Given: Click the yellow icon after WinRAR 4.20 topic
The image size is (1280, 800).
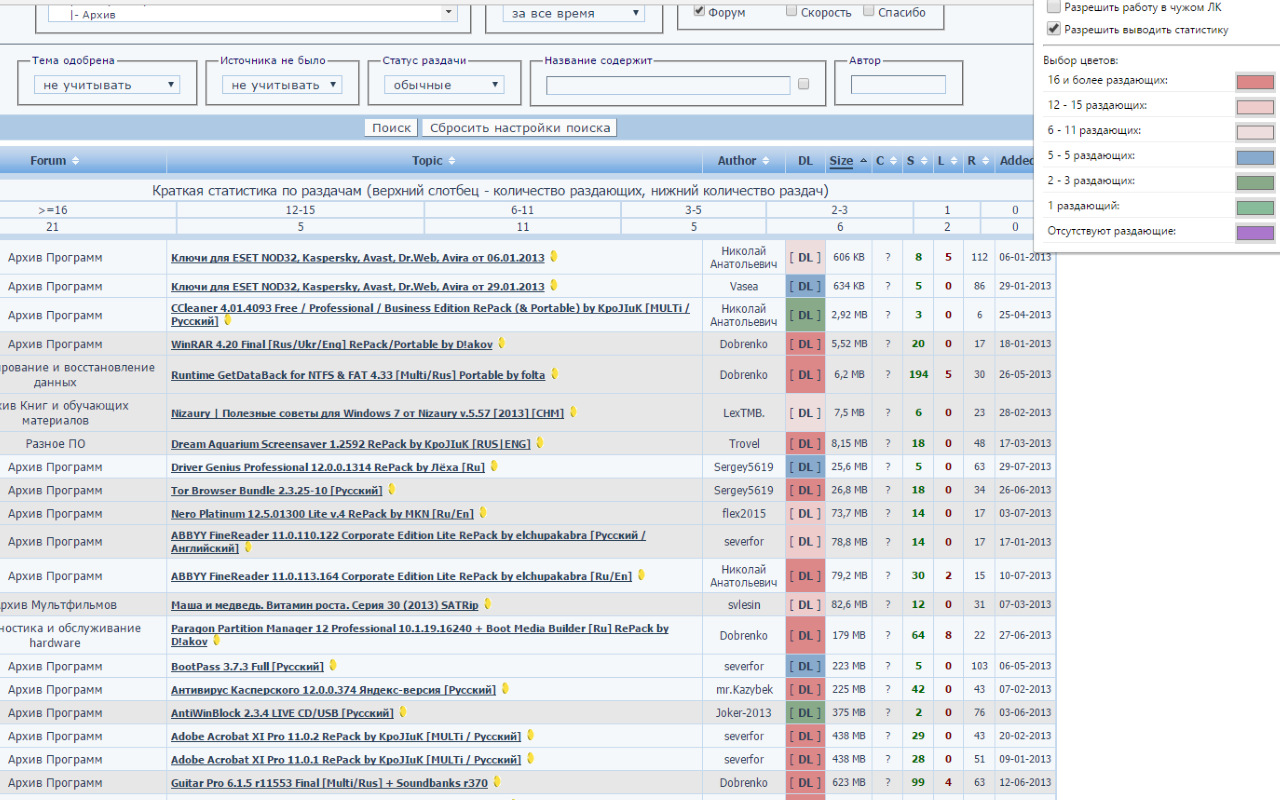Looking at the screenshot, I should coord(502,343).
